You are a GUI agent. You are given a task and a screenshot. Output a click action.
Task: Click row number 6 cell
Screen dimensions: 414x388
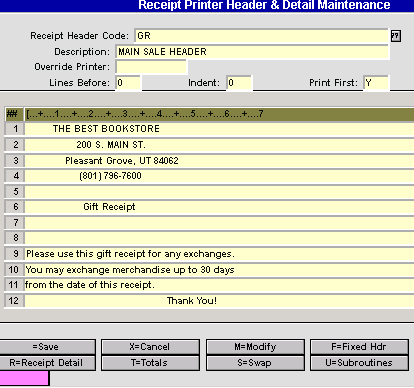14,207
